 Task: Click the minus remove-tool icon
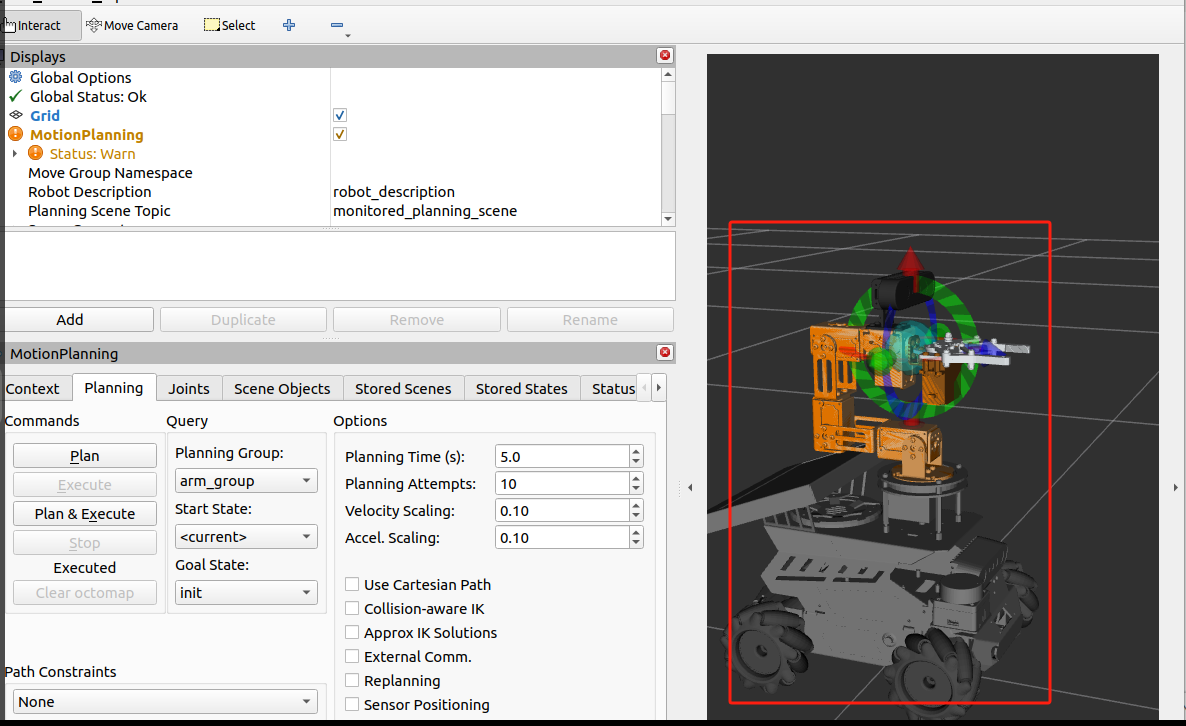pos(337,25)
